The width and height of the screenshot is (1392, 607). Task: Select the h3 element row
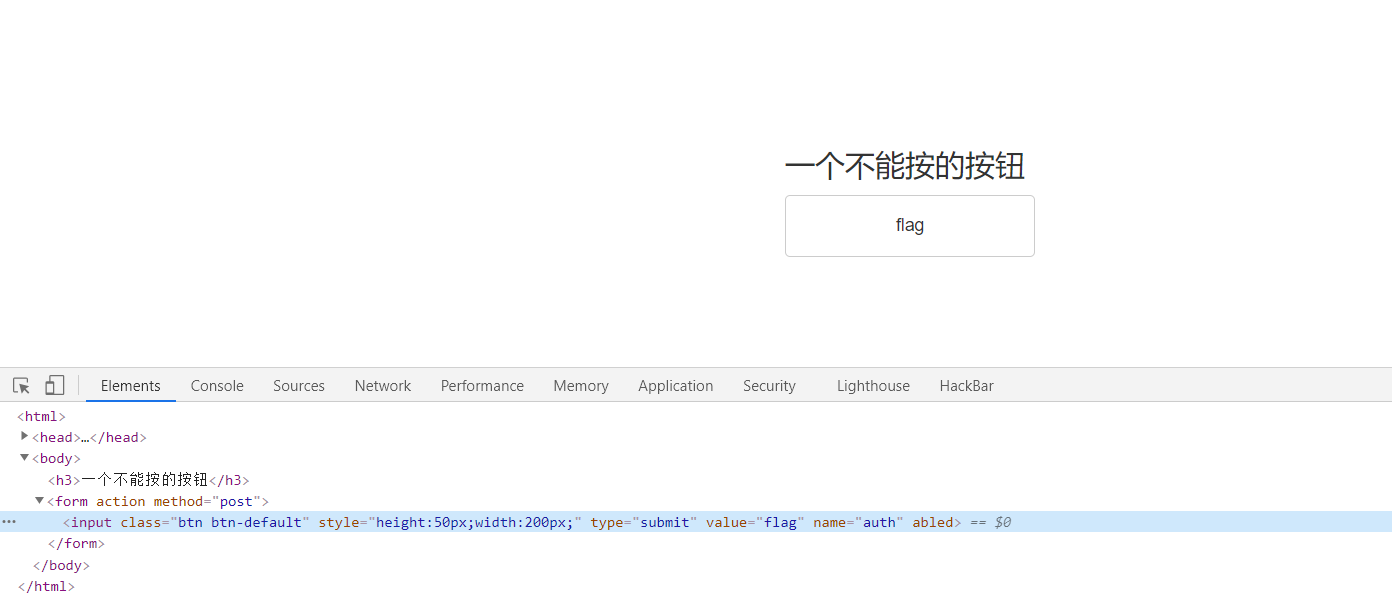point(696,480)
